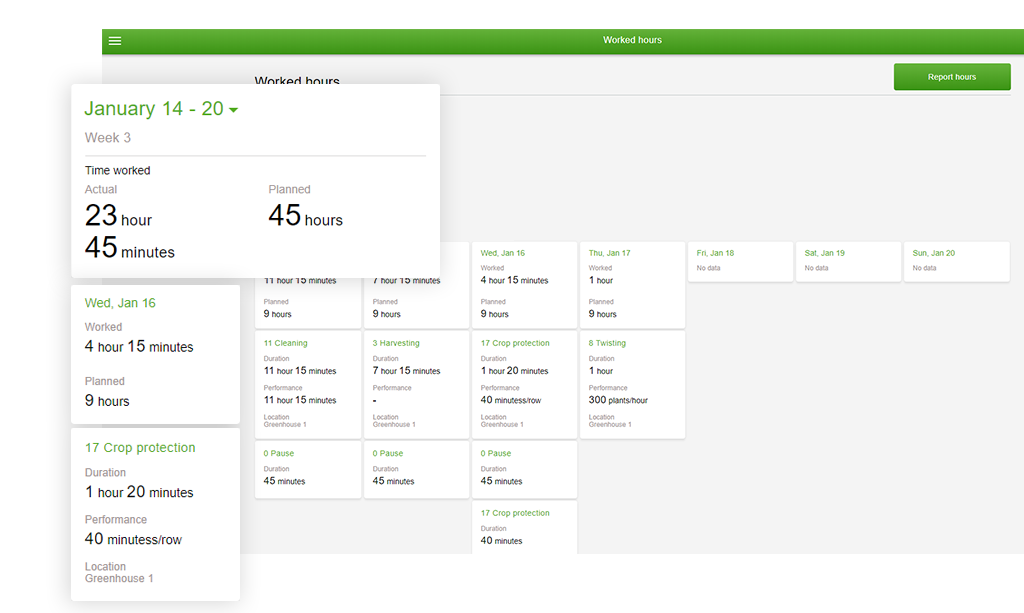Screen dimensions: 1024x613
Task: Select the Sat, Jan 19 day card
Action: click(x=848, y=261)
